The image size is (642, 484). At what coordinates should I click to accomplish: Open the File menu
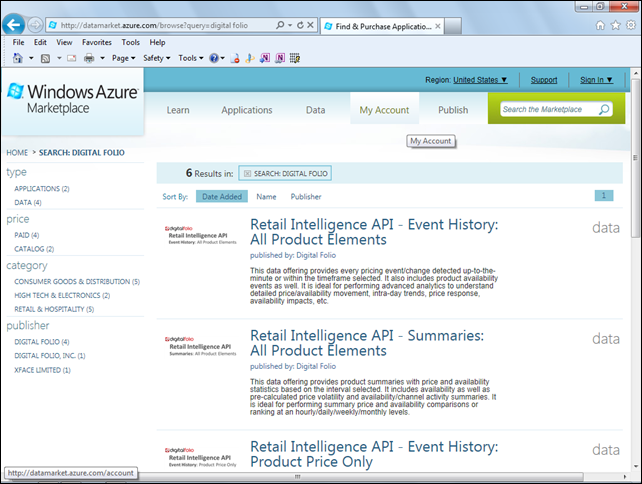(x=18, y=42)
